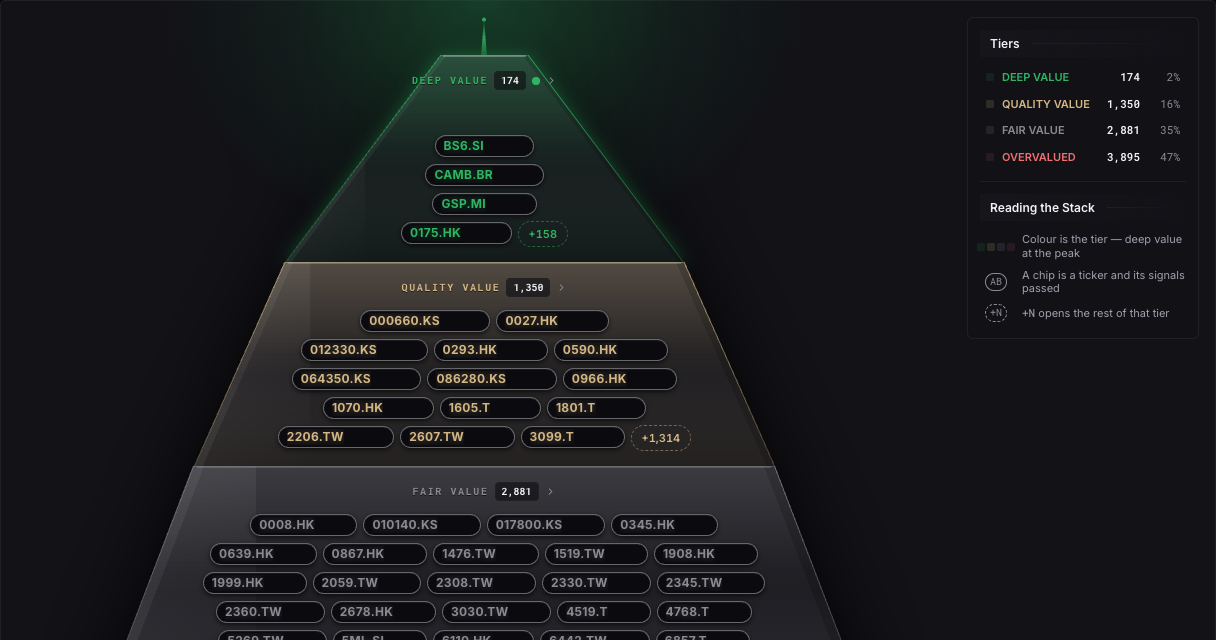Screen dimensions: 1216x640
Task: Open the 0293.HK chip
Action: pyautogui.click(x=491, y=350)
